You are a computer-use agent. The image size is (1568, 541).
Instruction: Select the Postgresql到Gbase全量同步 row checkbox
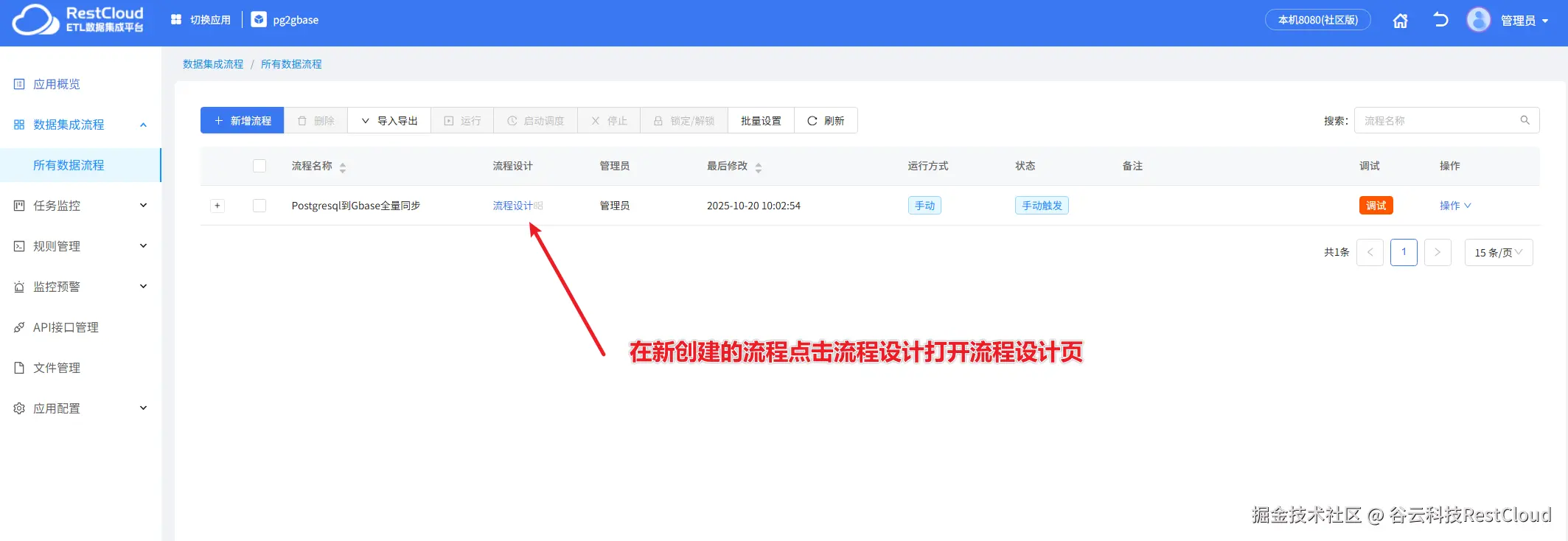coord(259,206)
